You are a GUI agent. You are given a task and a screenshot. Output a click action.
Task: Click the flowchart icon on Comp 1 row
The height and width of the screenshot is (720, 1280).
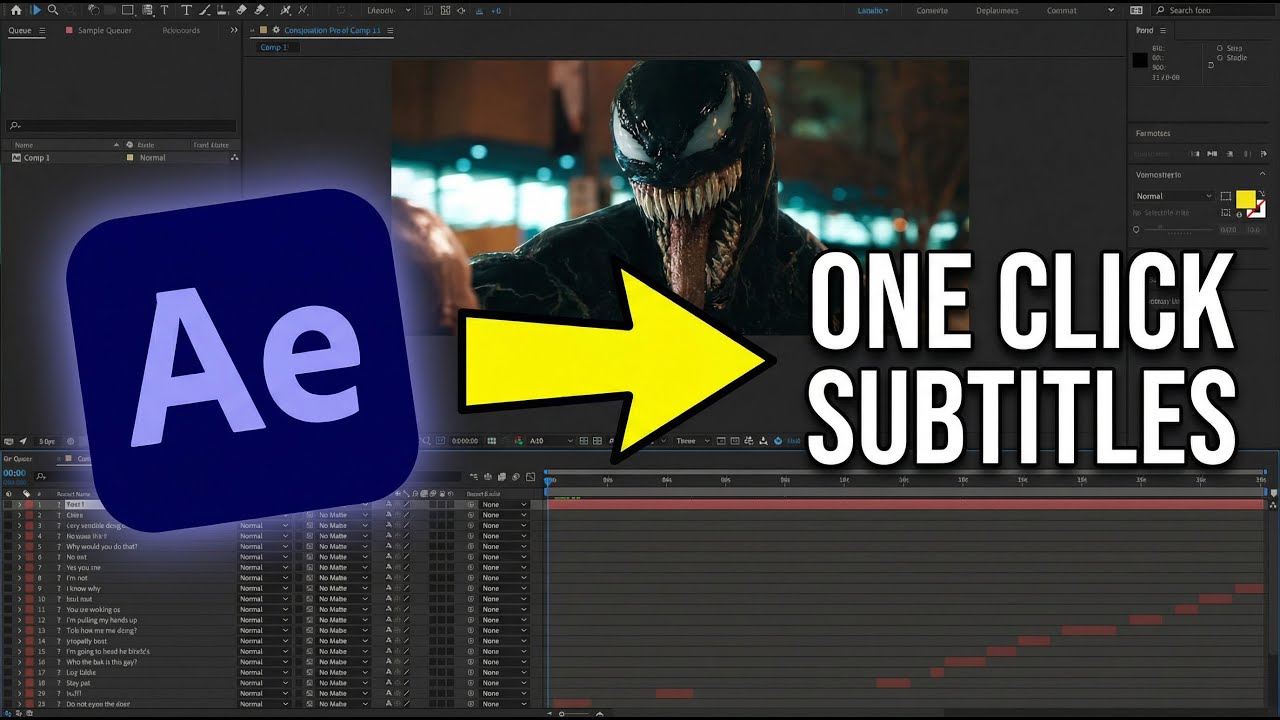point(235,158)
